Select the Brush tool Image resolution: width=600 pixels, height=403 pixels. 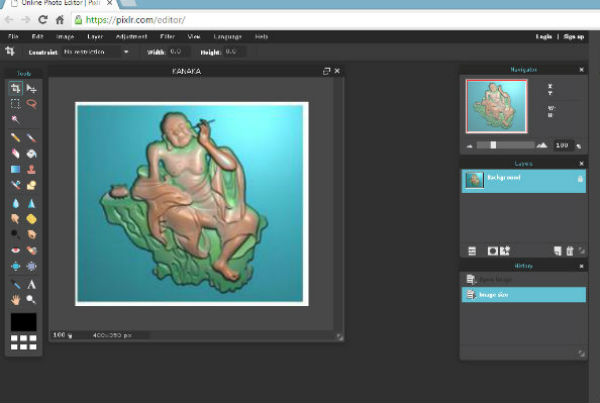[x=31, y=137]
